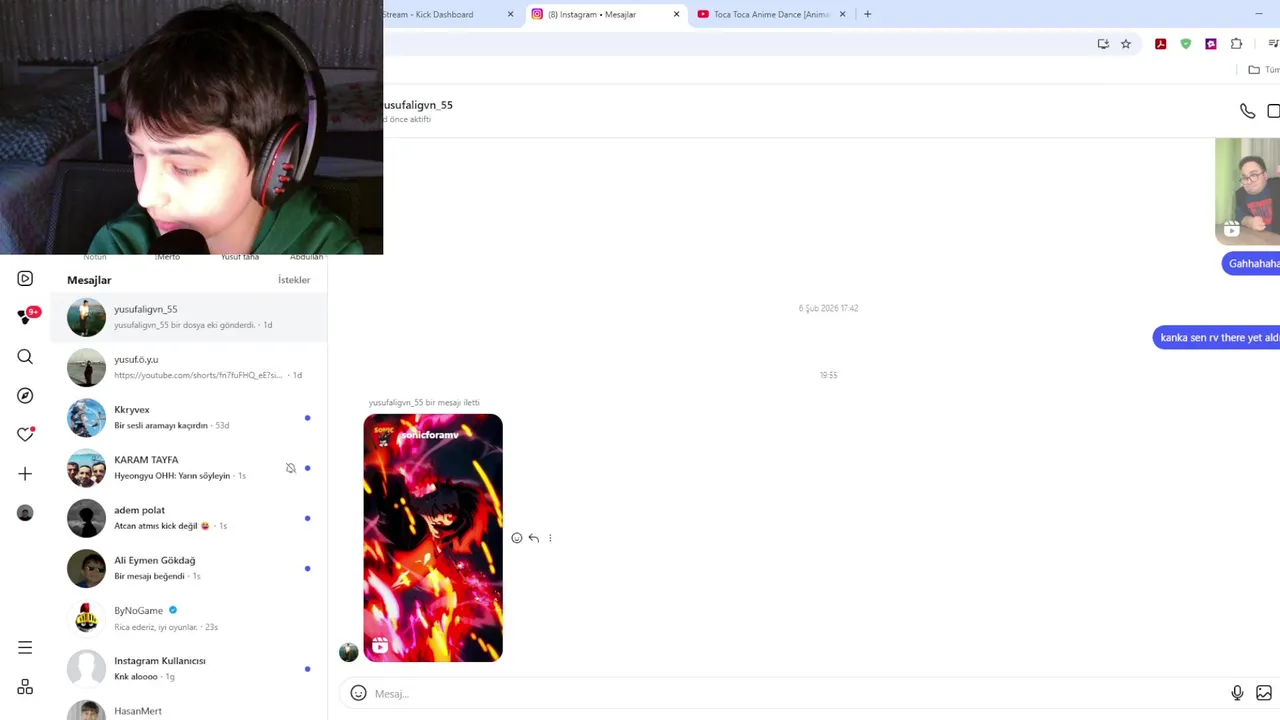Viewport: 1280px width, 720px height.
Task: Open the browser Extensions puzzle menu
Action: 1237,44
